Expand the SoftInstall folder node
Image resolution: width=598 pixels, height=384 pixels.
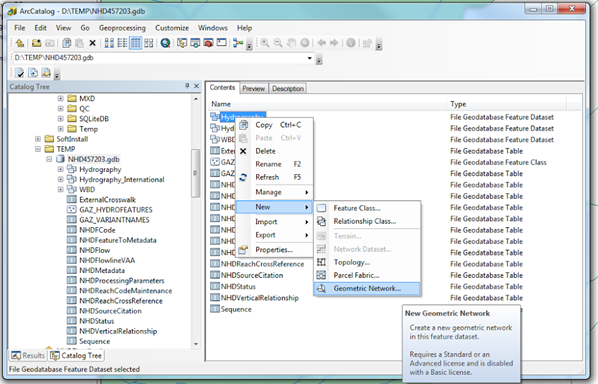[x=38, y=139]
